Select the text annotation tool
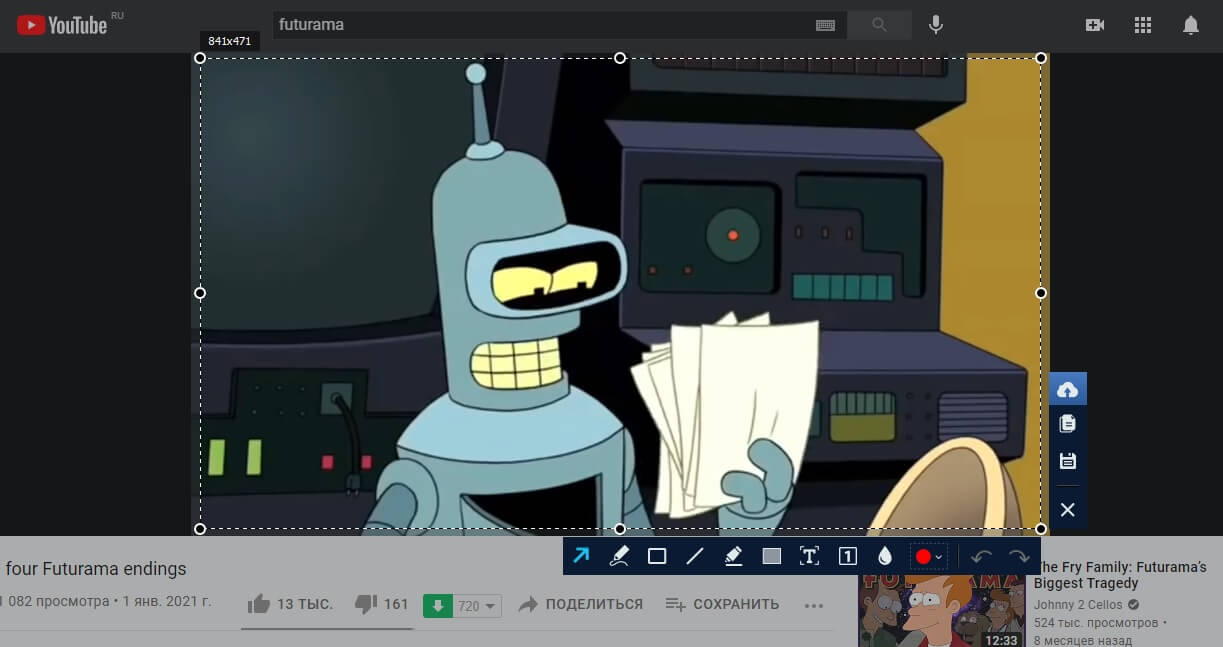The height and width of the screenshot is (647, 1223). click(x=809, y=556)
